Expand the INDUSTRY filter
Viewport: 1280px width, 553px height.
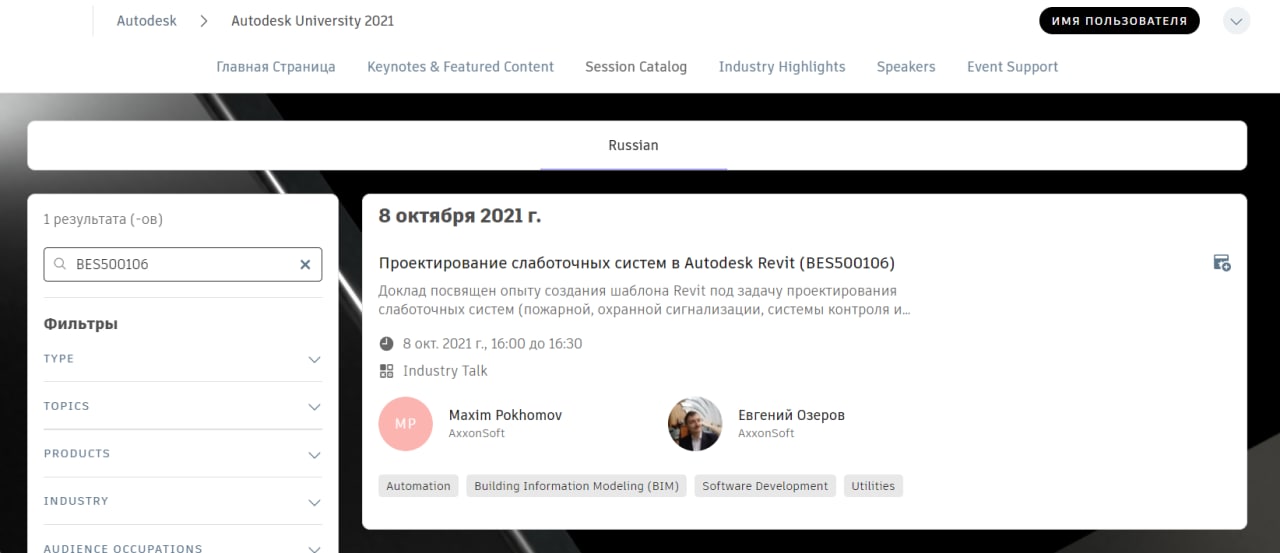pos(183,501)
